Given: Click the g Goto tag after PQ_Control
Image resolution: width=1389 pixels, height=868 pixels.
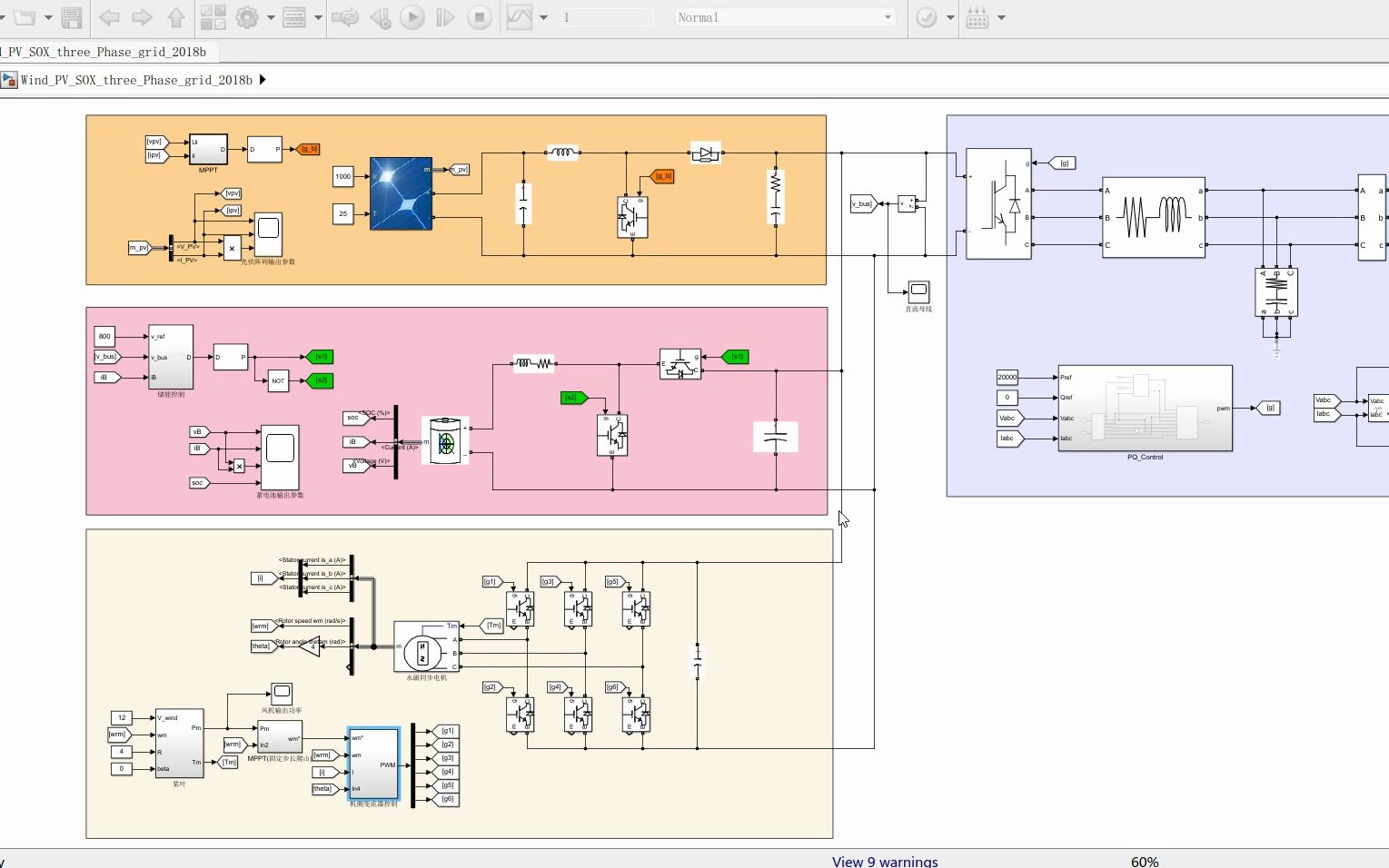Looking at the screenshot, I should [x=1270, y=408].
